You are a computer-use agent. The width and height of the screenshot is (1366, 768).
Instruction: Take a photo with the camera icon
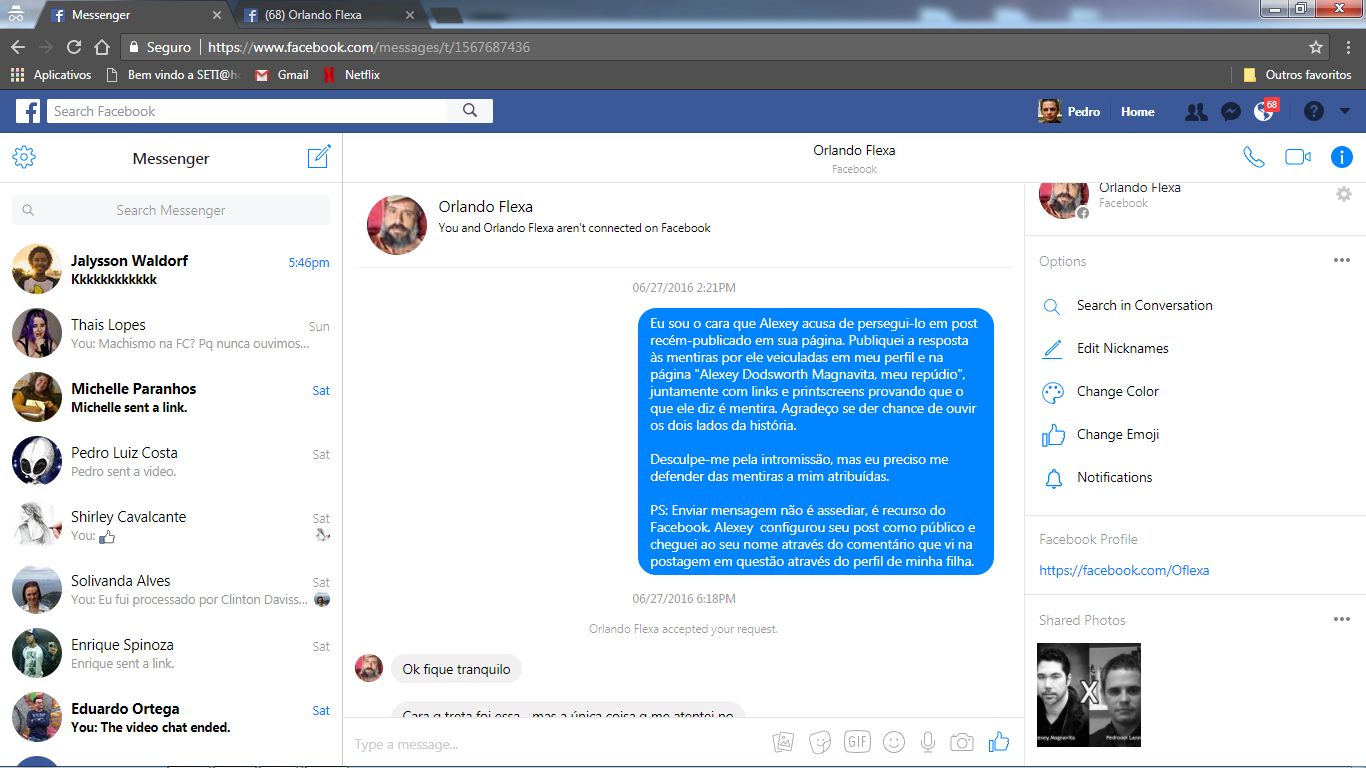click(x=962, y=742)
